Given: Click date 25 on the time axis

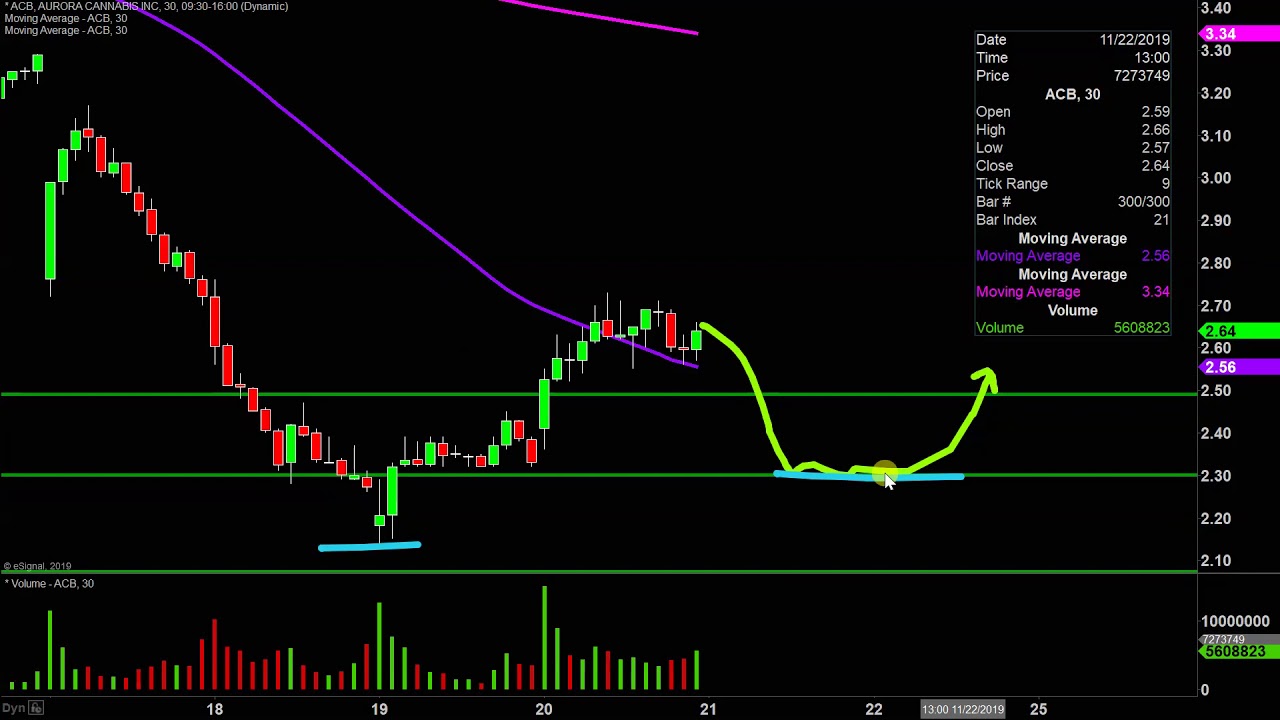Looking at the screenshot, I should point(1039,709).
